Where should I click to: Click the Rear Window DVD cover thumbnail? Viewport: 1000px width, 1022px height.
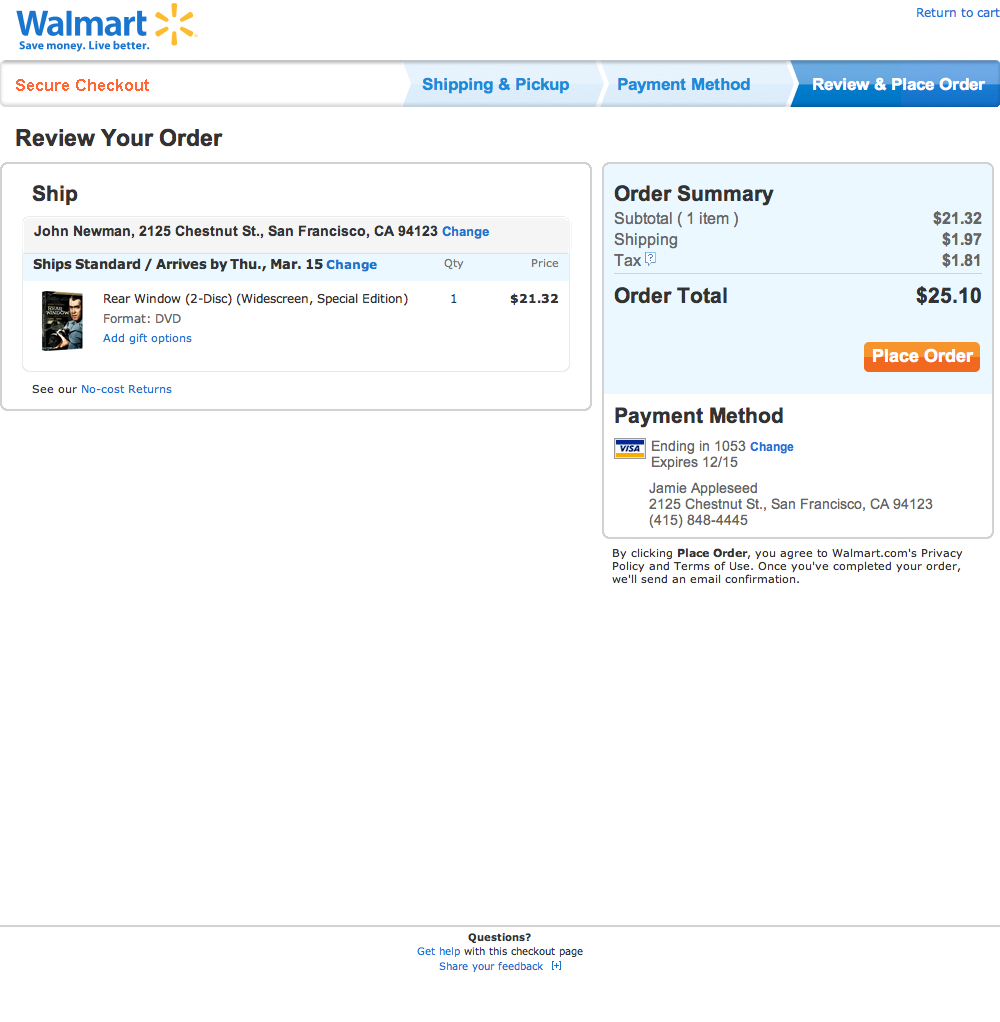coord(63,320)
